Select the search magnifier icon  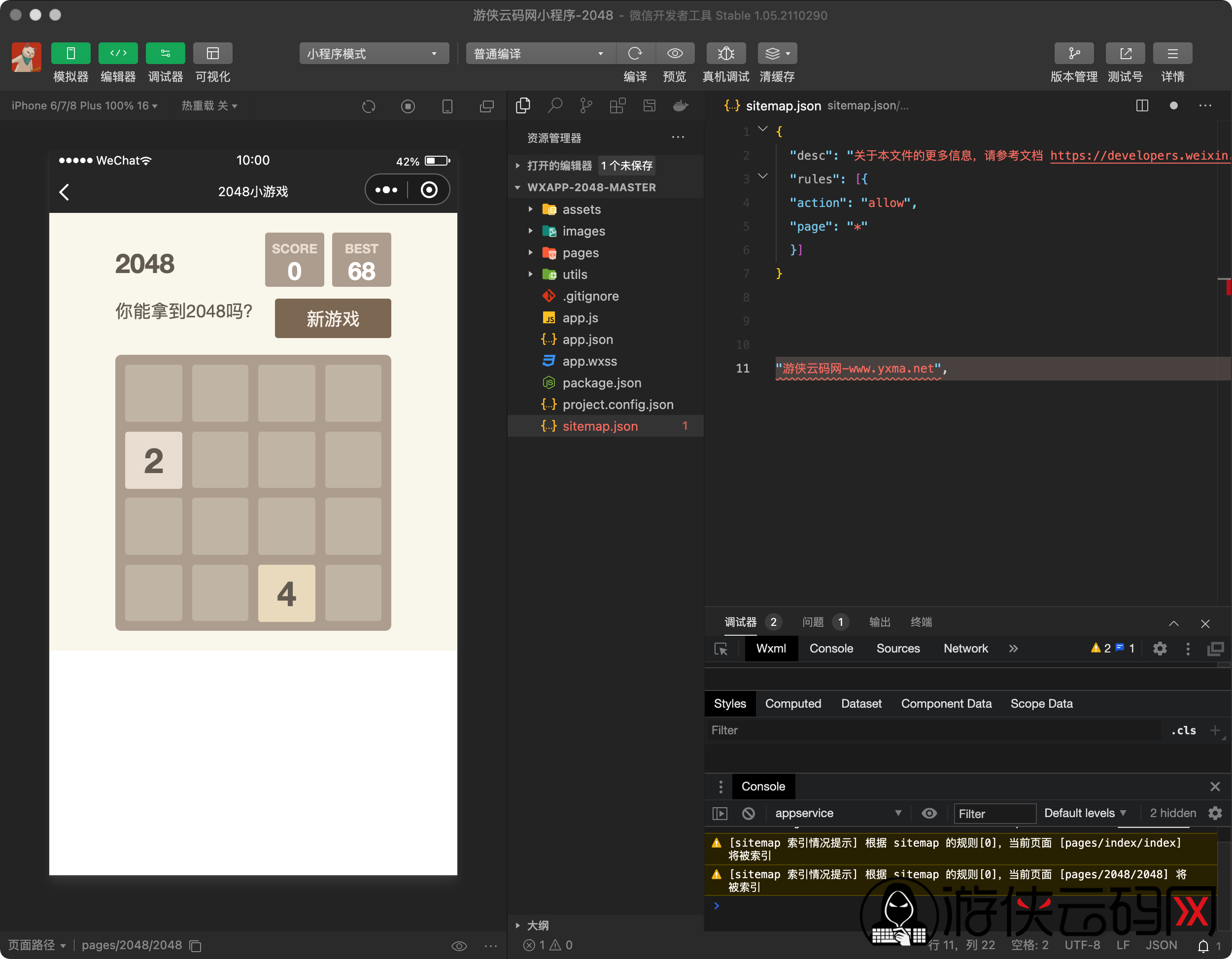(x=555, y=105)
